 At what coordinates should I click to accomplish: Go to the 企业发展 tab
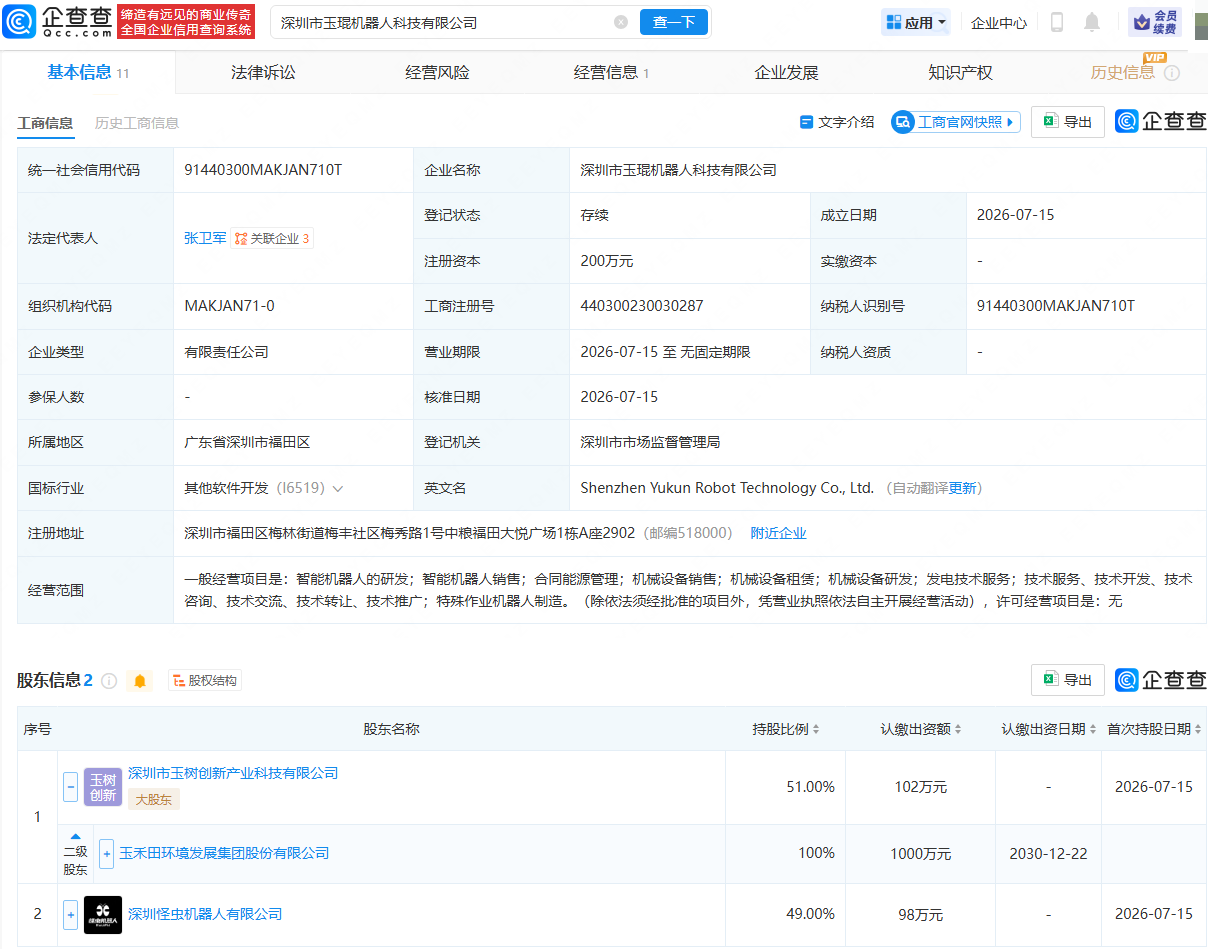click(x=786, y=73)
